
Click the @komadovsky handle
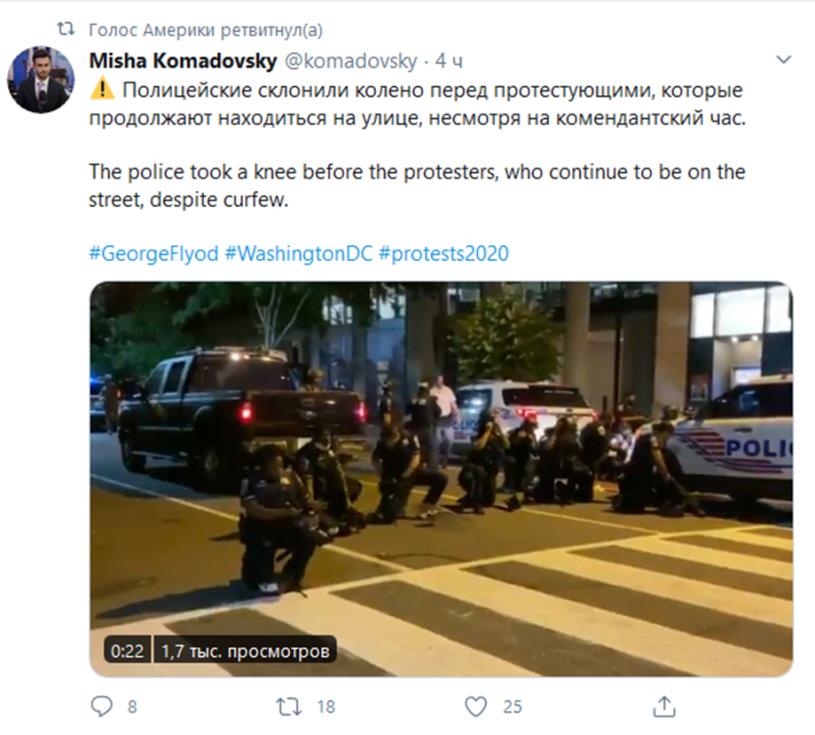[351, 61]
